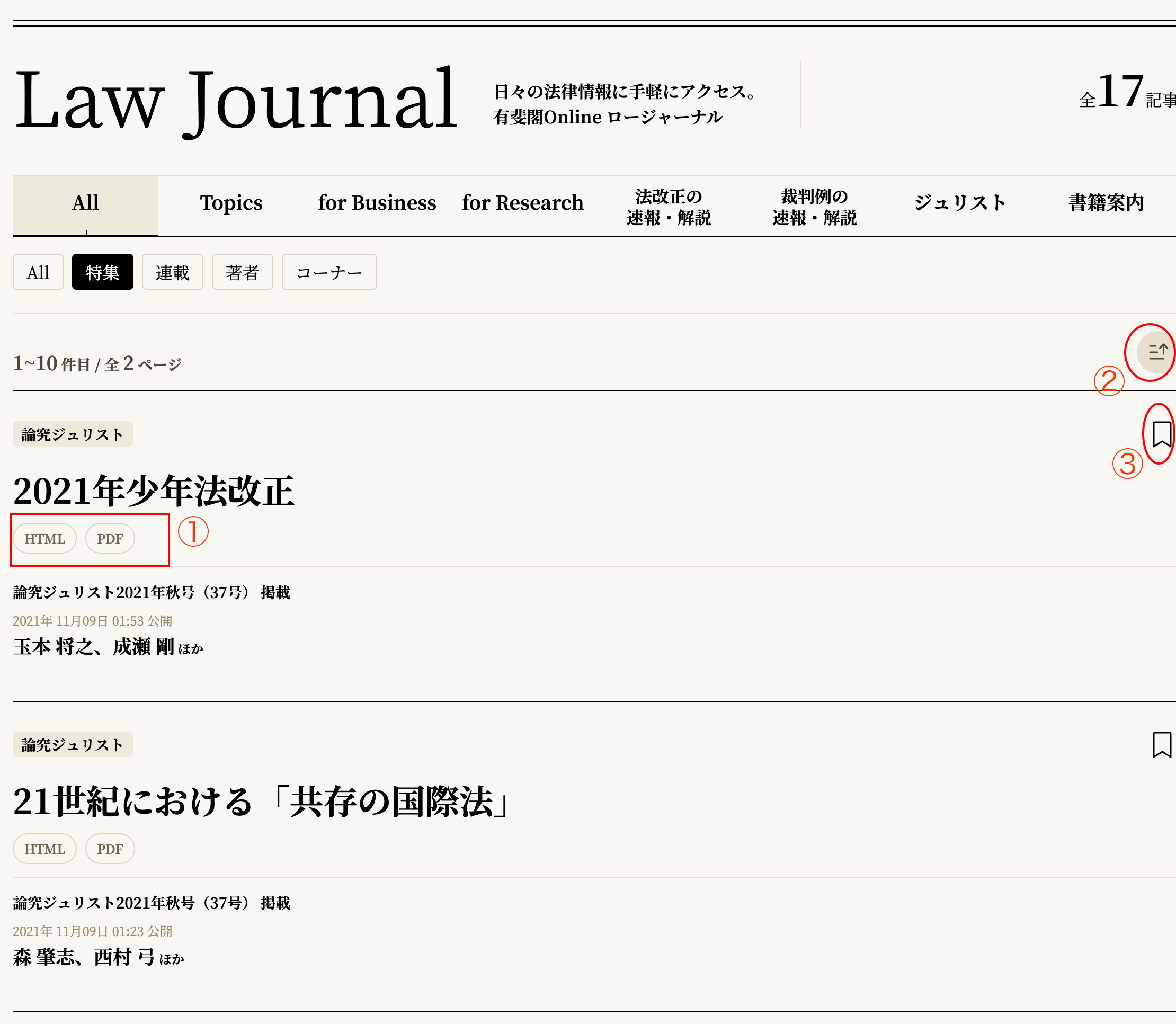Switch to the Topics tab
The width and height of the screenshot is (1176, 1024).
point(231,203)
